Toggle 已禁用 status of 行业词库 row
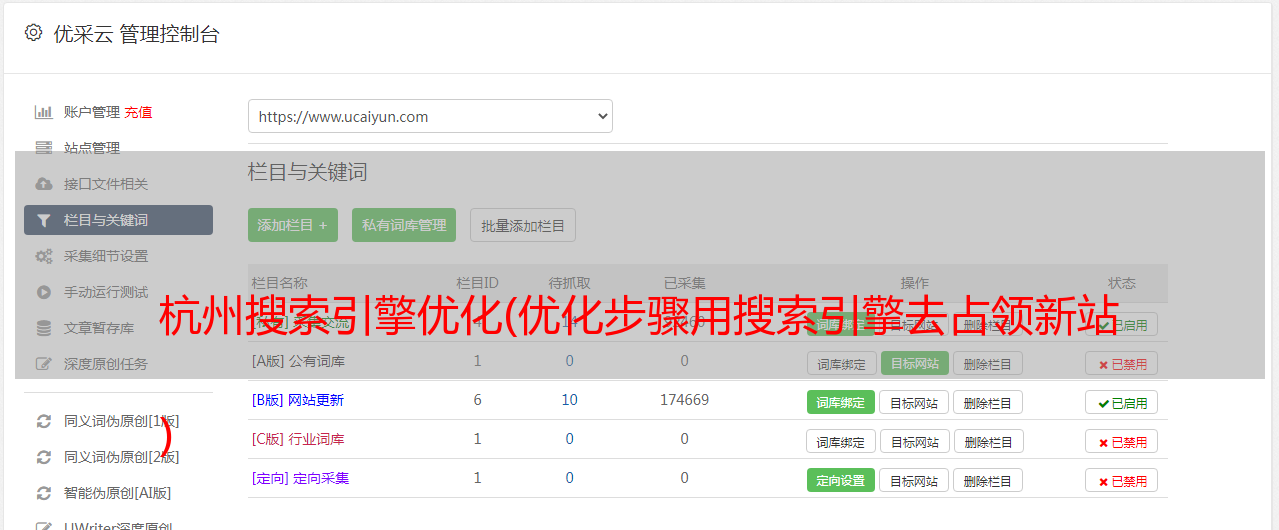 click(x=1122, y=441)
